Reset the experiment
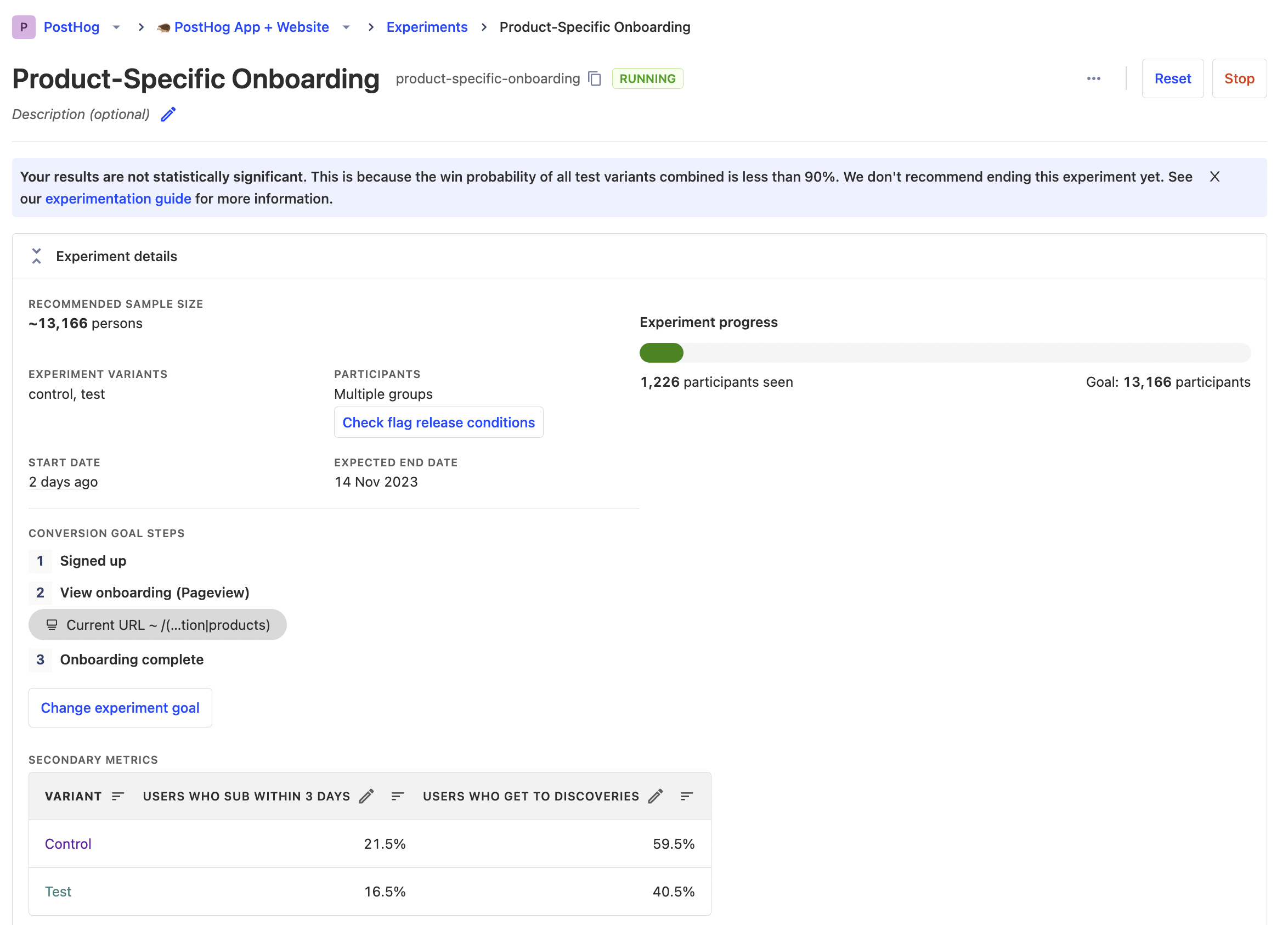The width and height of the screenshot is (1288, 925). tap(1172, 78)
